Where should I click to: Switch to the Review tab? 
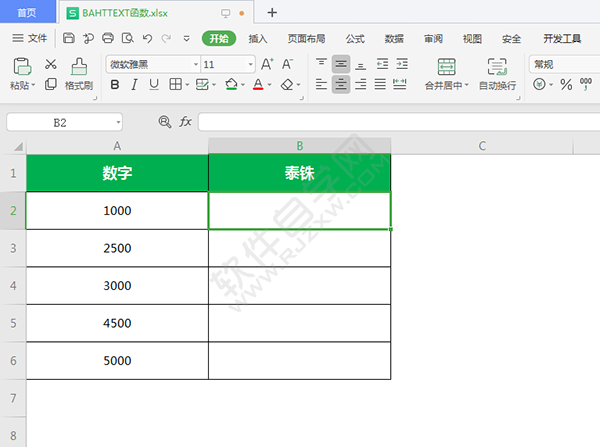click(x=433, y=39)
